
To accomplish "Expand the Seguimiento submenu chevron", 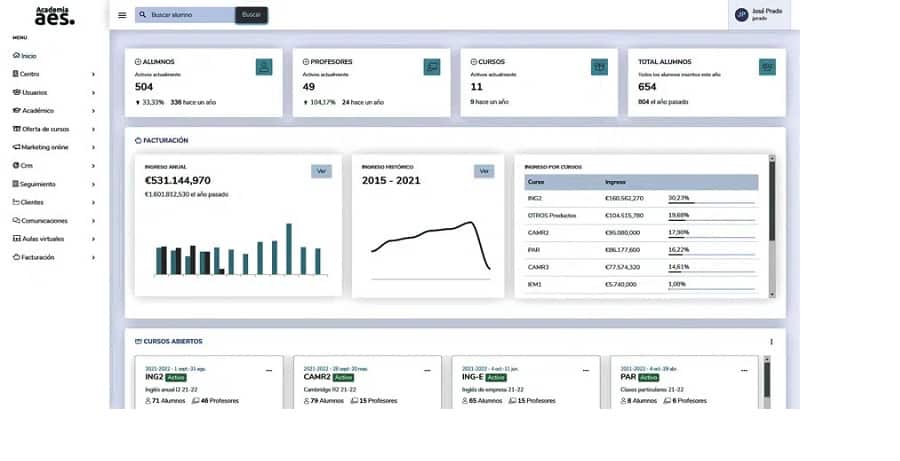I will [x=93, y=184].
